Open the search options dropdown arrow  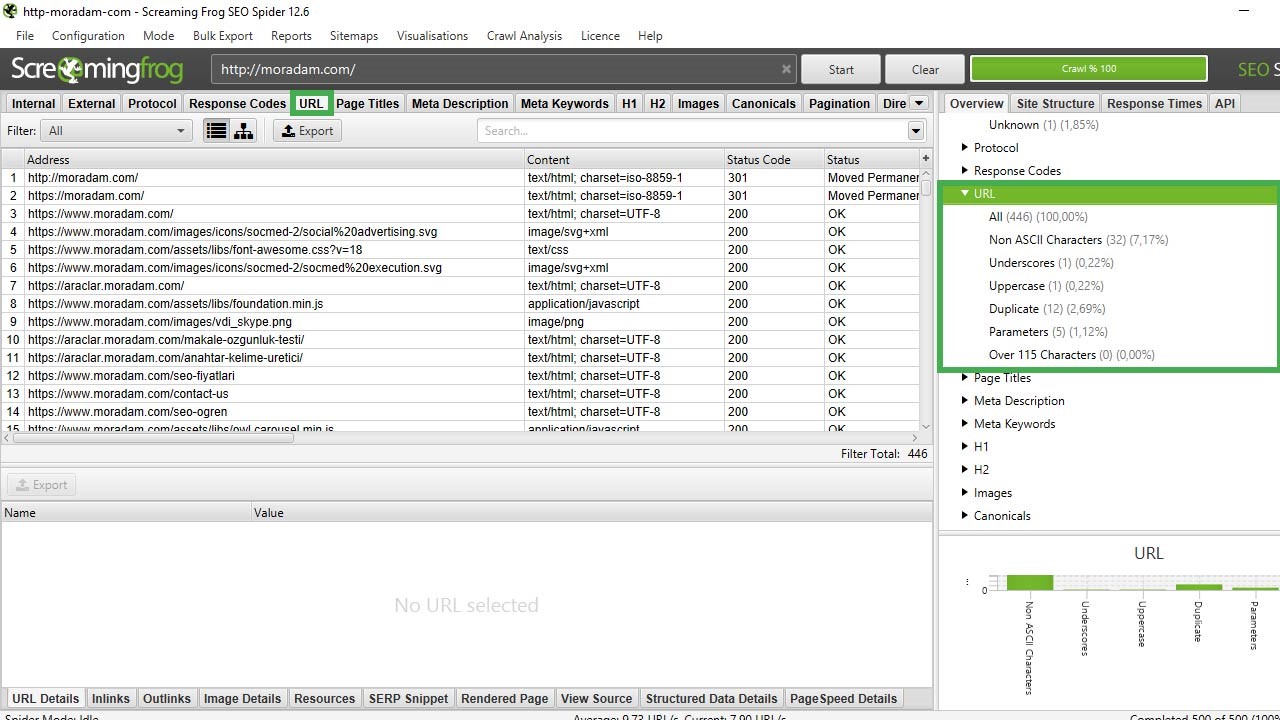[x=916, y=131]
